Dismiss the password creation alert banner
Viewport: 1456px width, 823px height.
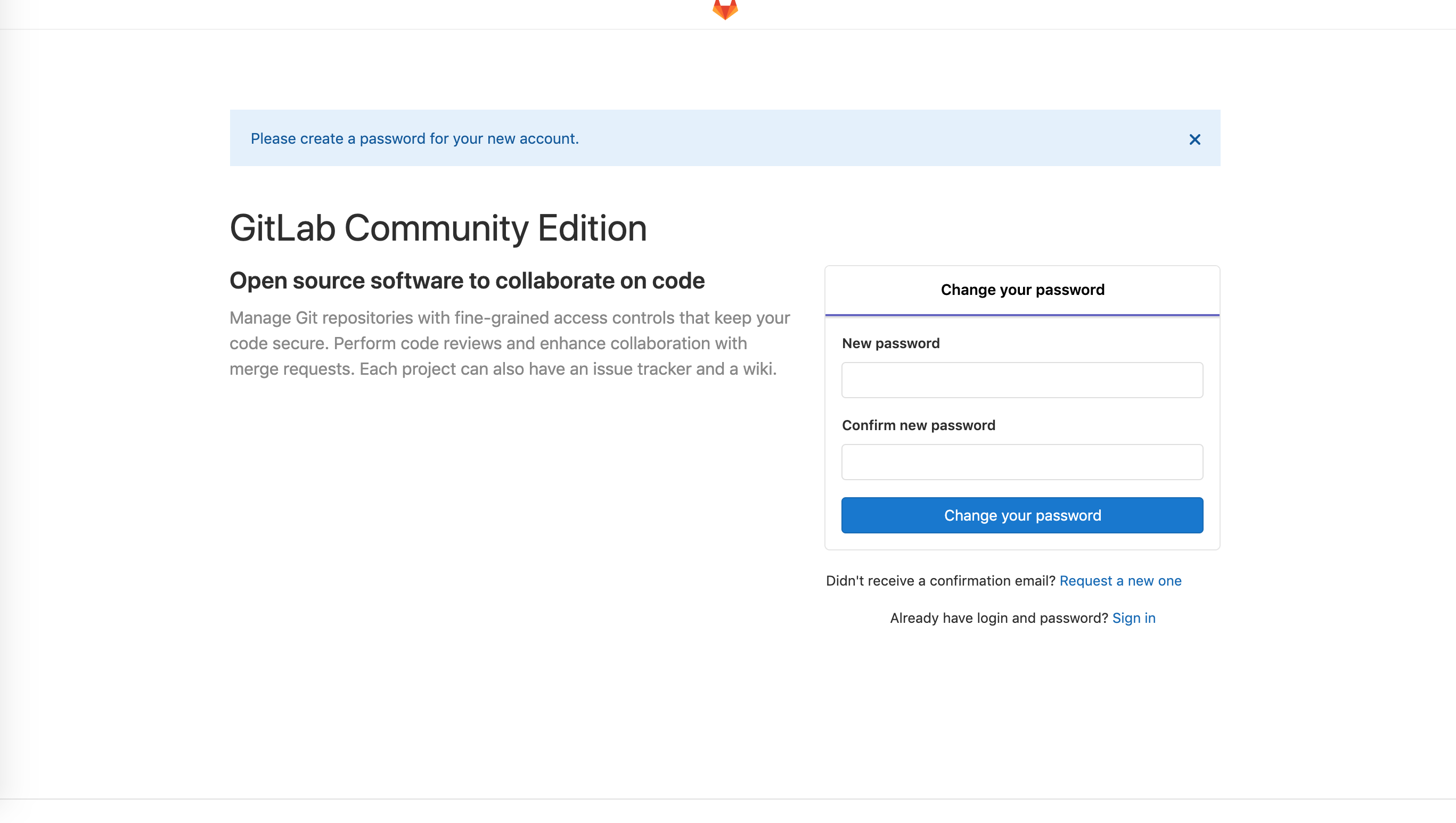(x=1194, y=139)
